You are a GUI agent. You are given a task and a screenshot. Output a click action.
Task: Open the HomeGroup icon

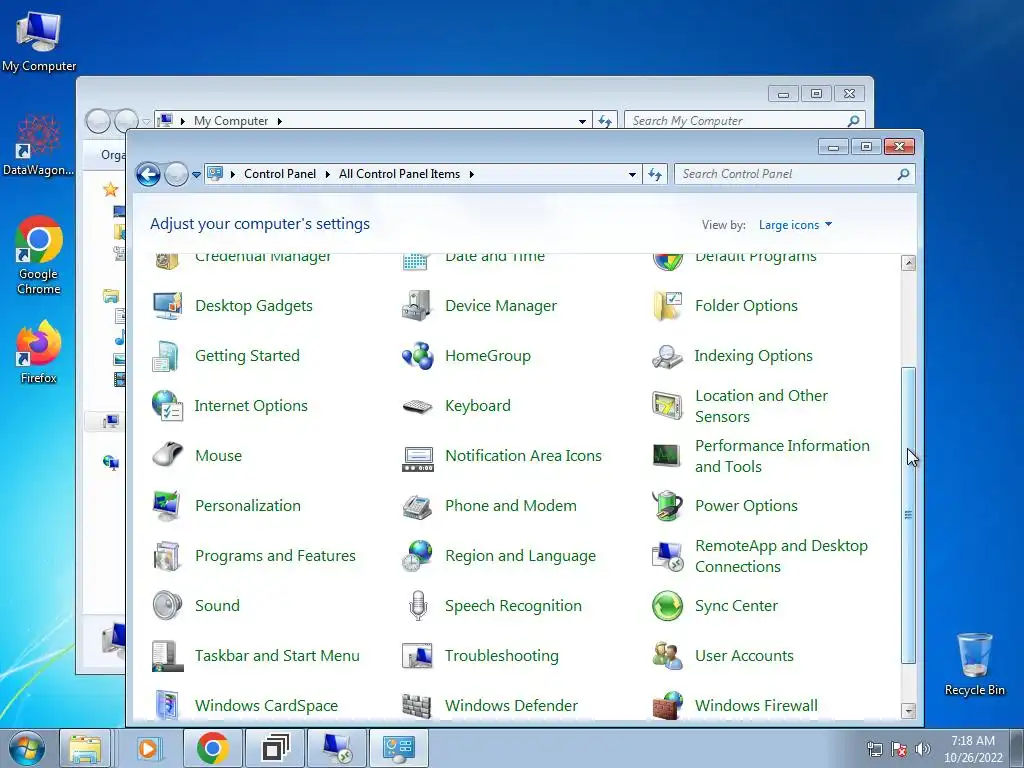point(417,356)
